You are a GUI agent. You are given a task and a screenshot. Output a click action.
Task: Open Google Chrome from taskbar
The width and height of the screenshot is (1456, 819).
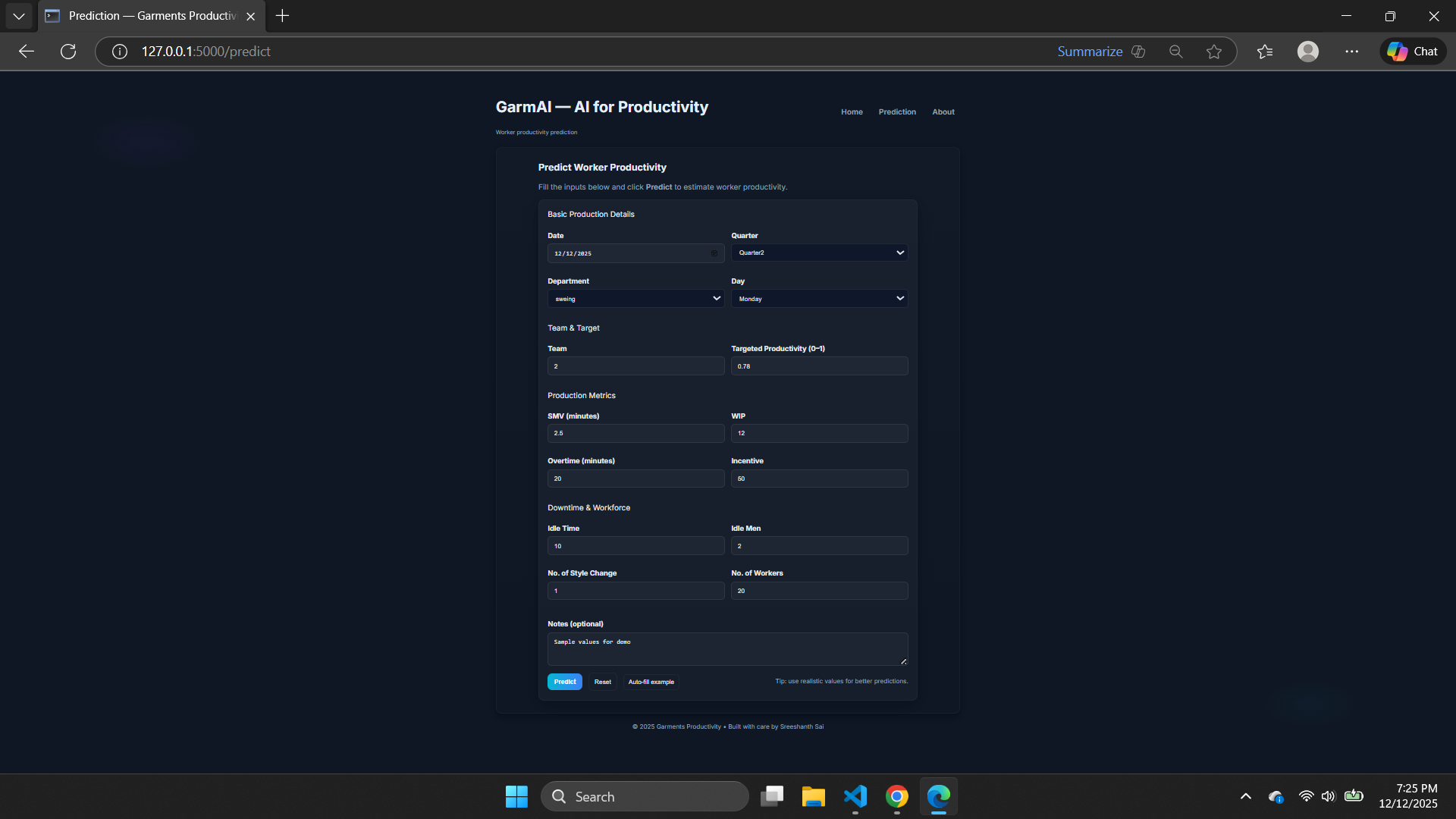[x=897, y=796]
